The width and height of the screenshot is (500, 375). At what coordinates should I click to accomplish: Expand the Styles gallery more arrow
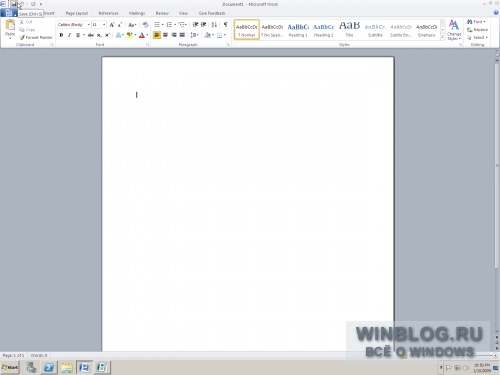[x=443, y=38]
